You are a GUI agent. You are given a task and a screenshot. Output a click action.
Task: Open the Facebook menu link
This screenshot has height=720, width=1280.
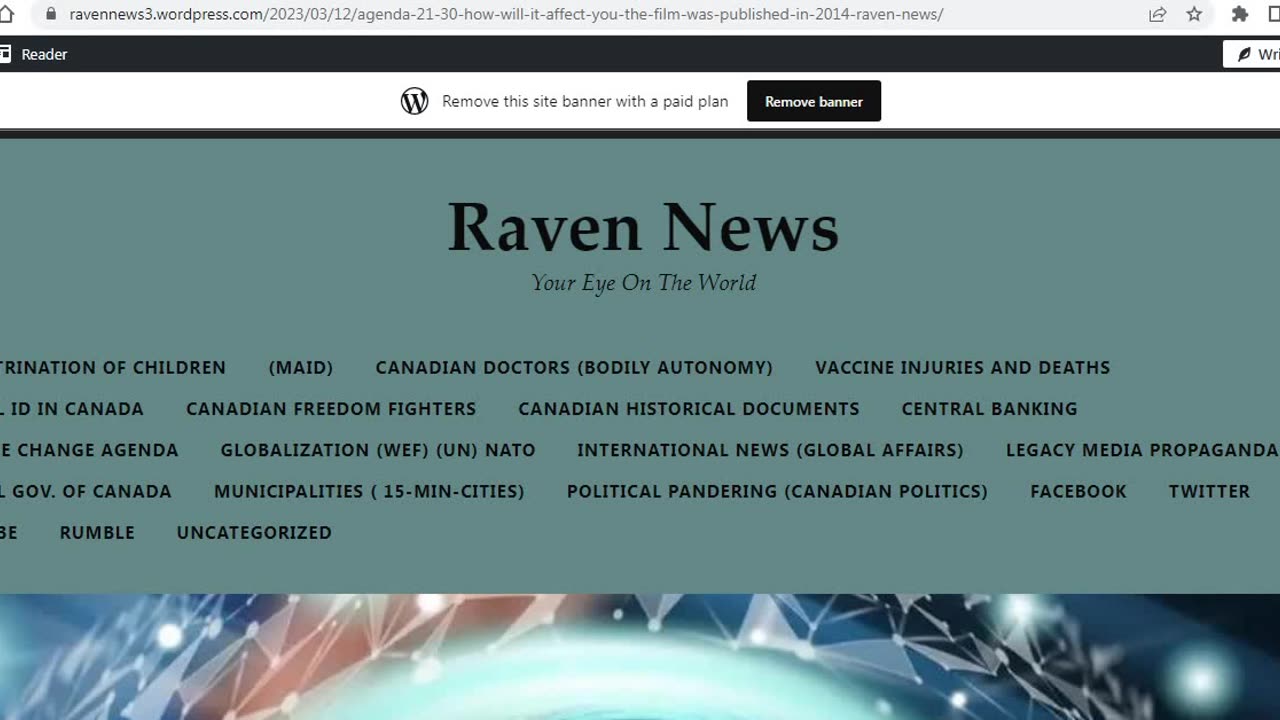click(1078, 491)
